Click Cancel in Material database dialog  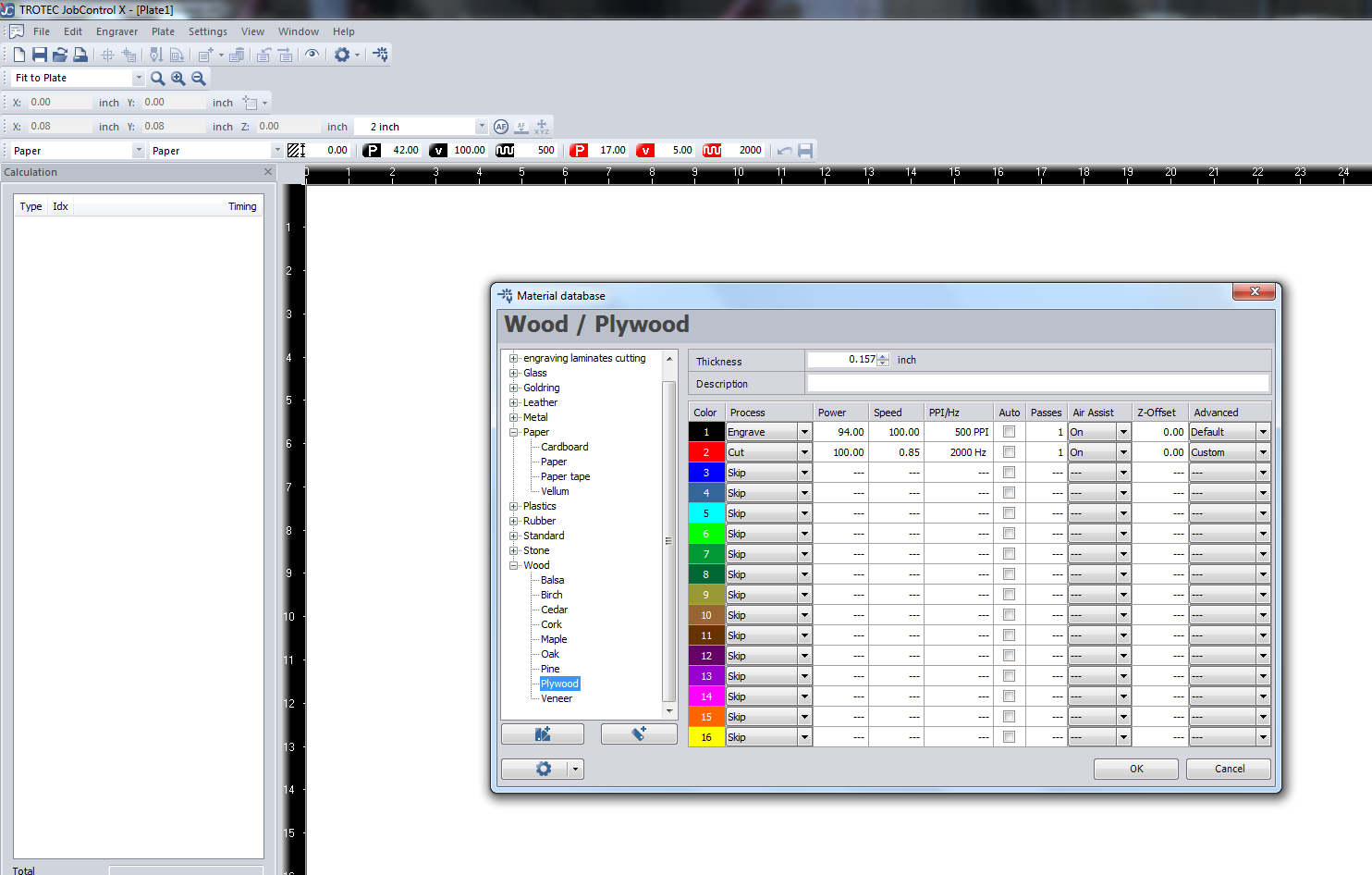1229,769
